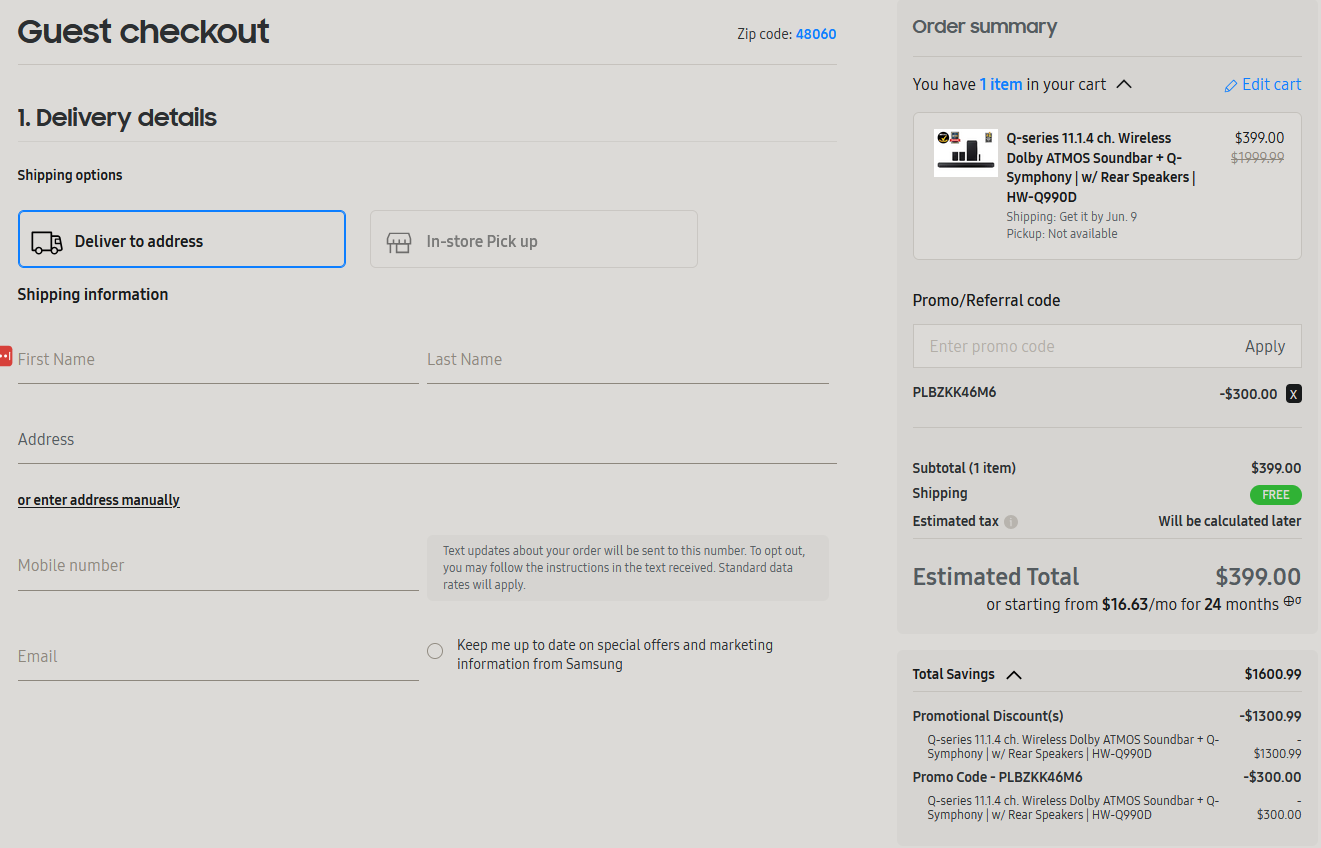Click the Enter promo code field
Image resolution: width=1321 pixels, height=848 pixels.
pos(1070,347)
